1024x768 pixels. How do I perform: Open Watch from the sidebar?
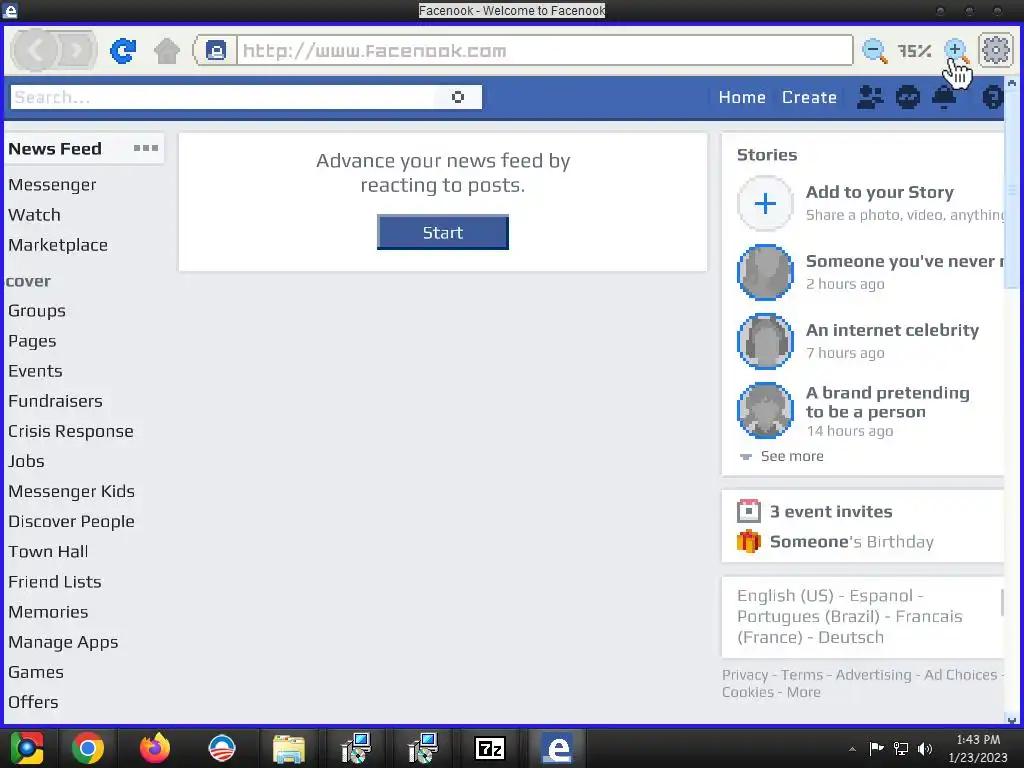(34, 215)
